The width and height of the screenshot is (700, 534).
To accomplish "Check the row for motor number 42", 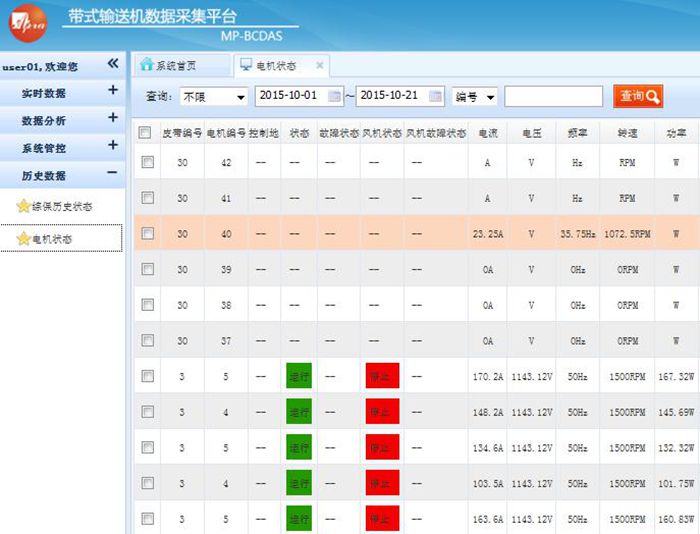I will [x=148, y=162].
